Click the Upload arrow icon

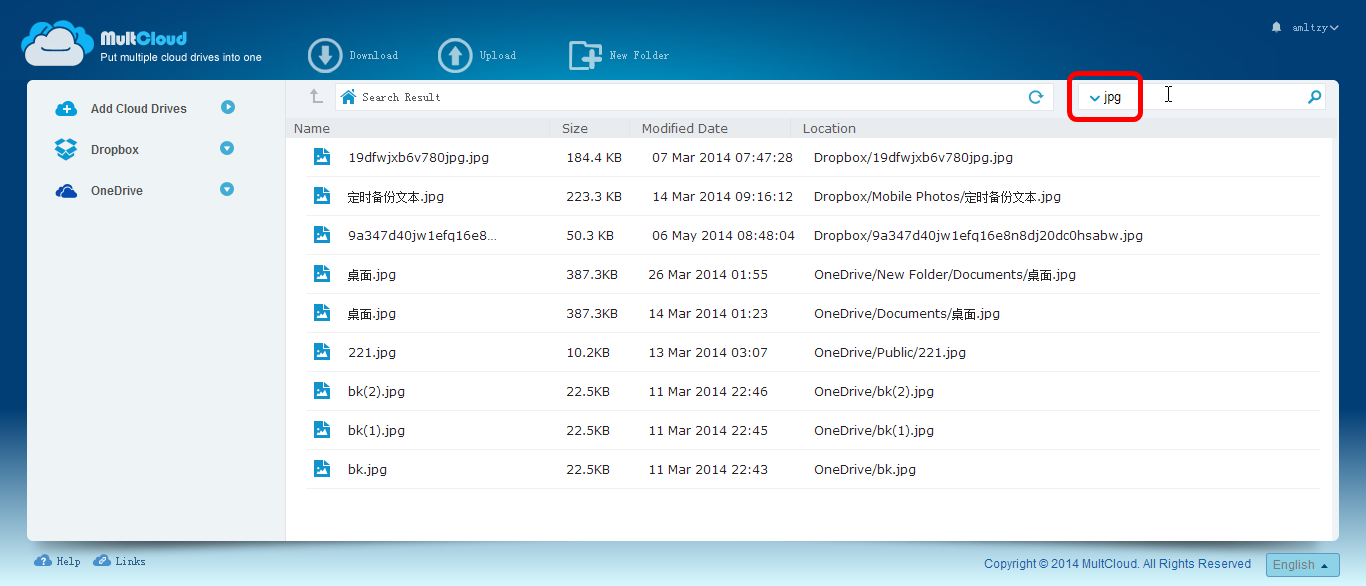point(455,56)
